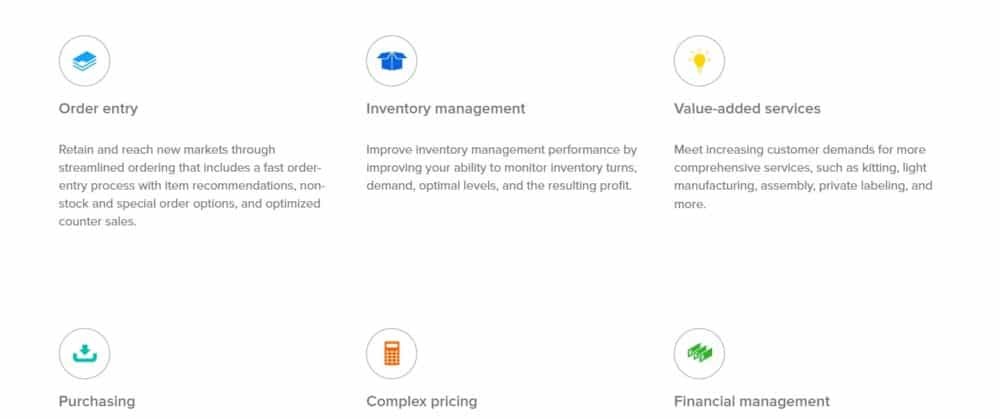Open the Value-added services heading
This screenshot has height=419, width=1000.
(747, 109)
